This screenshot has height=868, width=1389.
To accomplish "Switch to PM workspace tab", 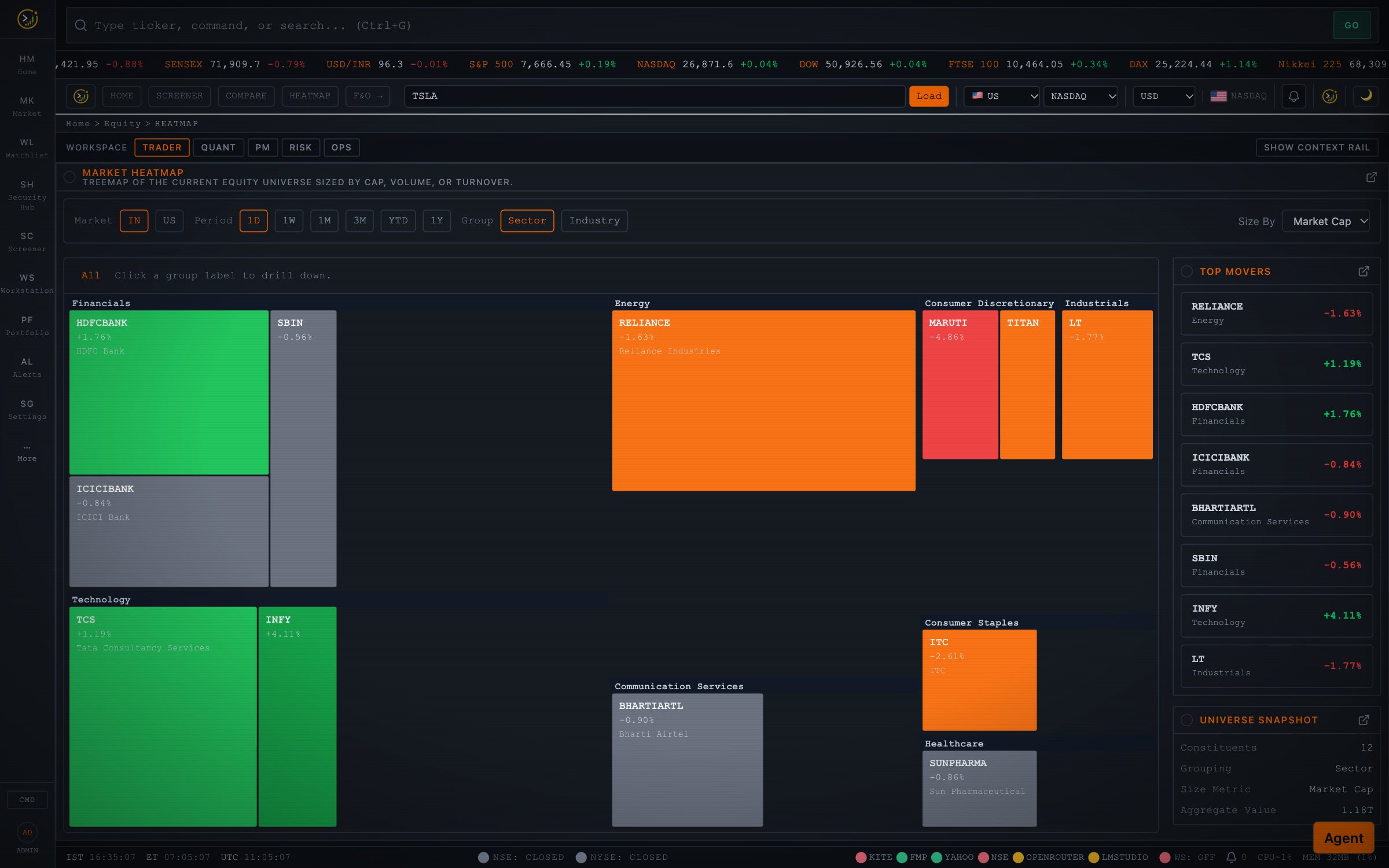I will [263, 148].
